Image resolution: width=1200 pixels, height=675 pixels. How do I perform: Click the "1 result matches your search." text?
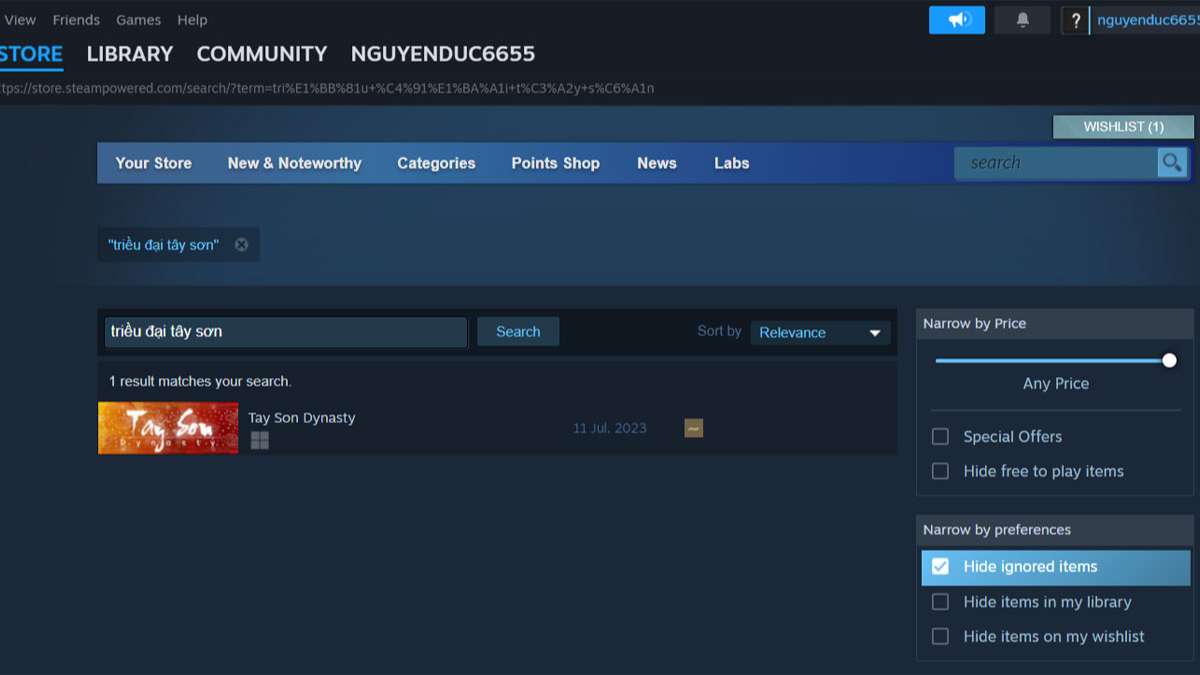coord(200,381)
